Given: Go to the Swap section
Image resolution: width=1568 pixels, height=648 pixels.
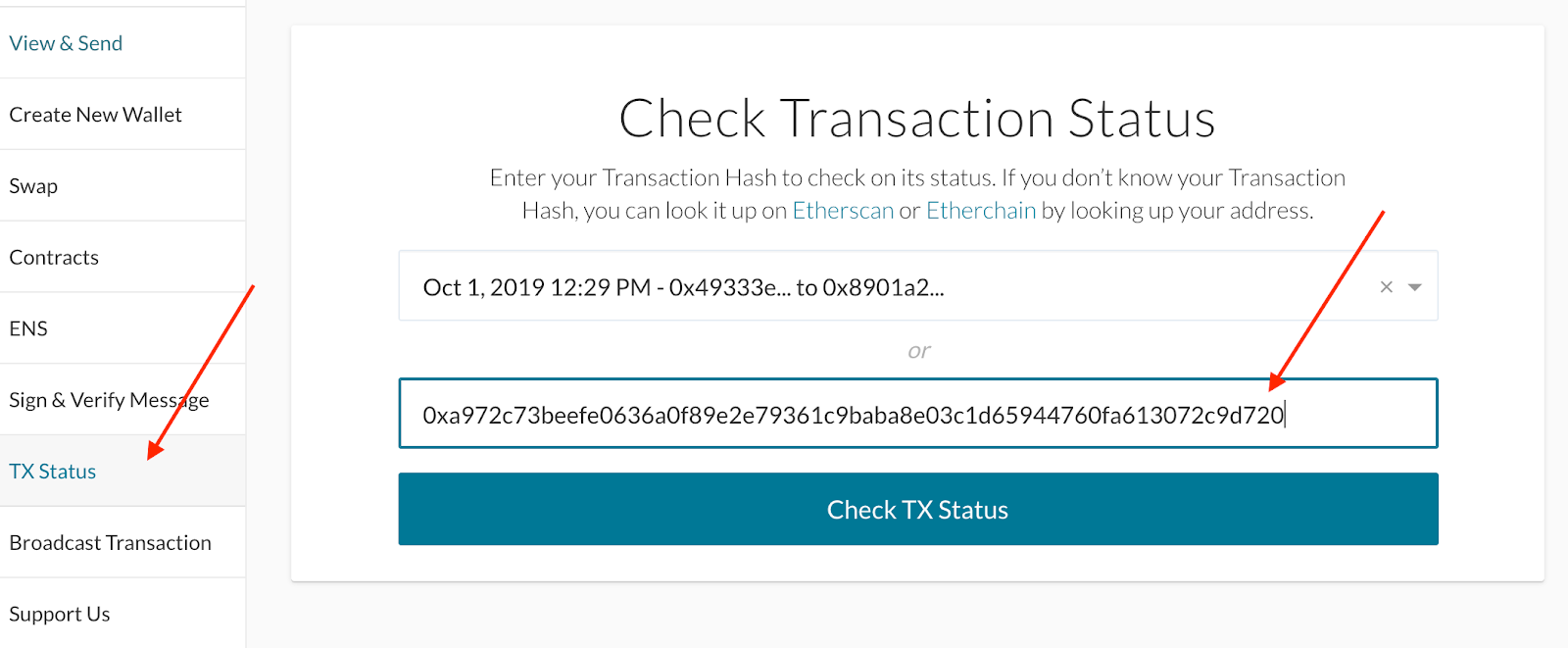Looking at the screenshot, I should [x=32, y=185].
